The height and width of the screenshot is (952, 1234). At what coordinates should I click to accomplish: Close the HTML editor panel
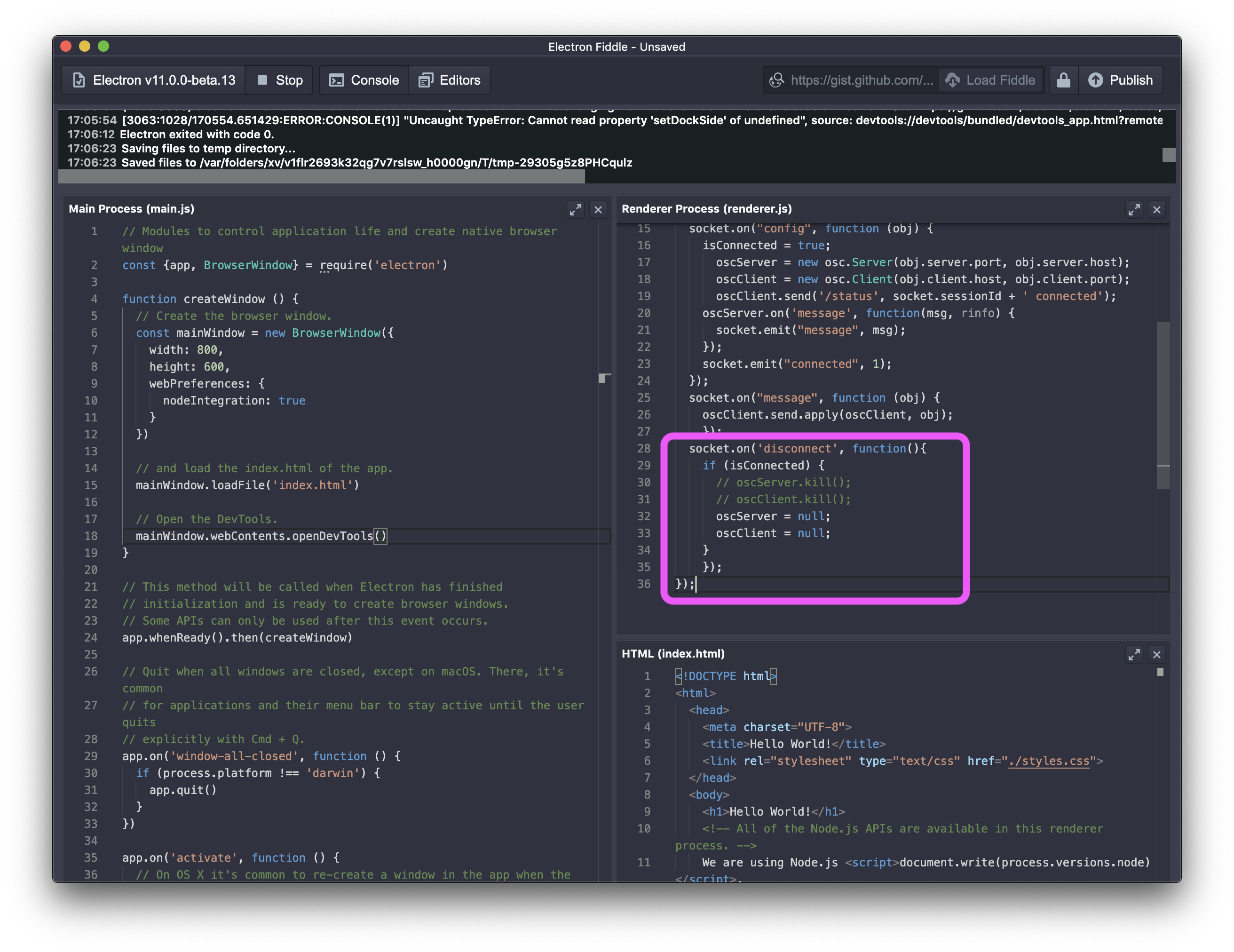click(x=1156, y=654)
